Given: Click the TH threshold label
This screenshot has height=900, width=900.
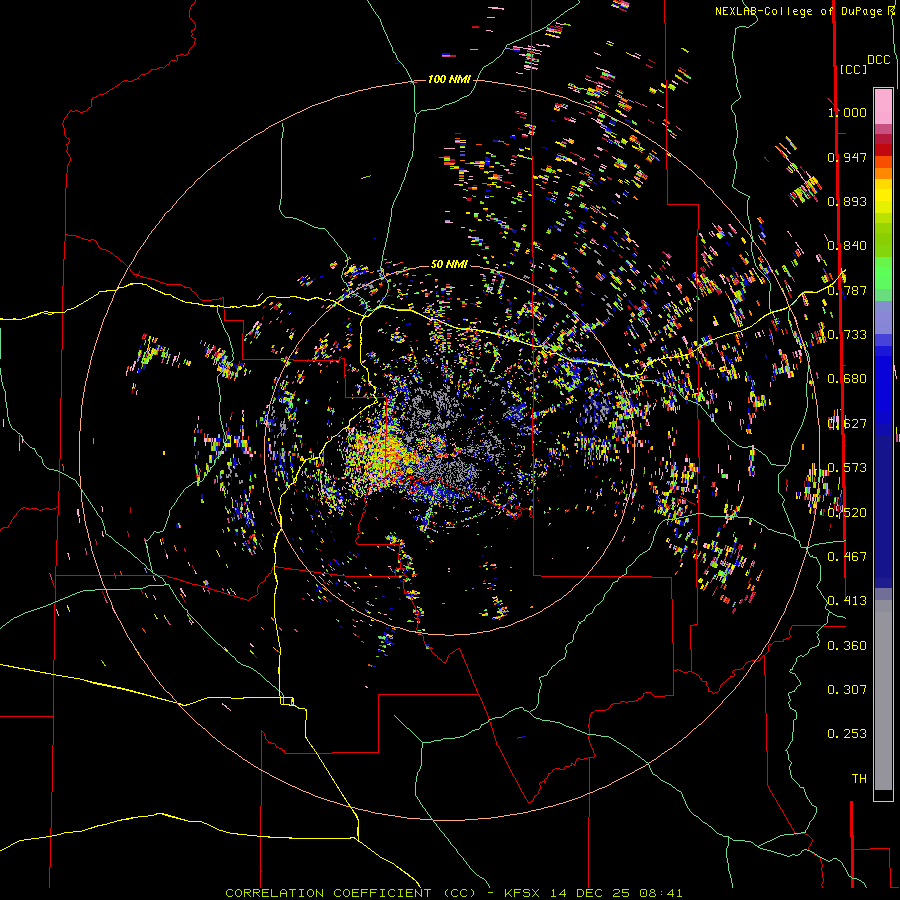Looking at the screenshot, I should coord(859,779).
